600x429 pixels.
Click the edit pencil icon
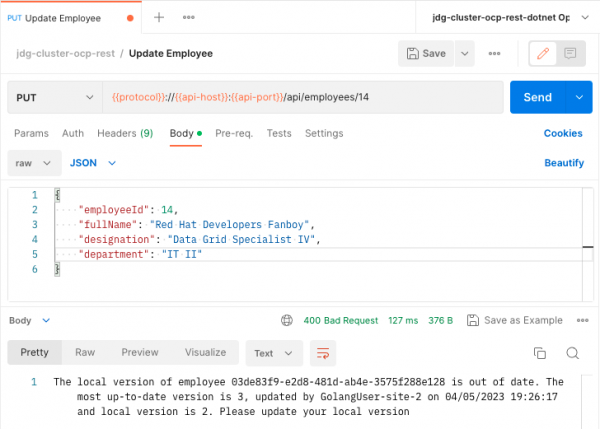(x=545, y=53)
